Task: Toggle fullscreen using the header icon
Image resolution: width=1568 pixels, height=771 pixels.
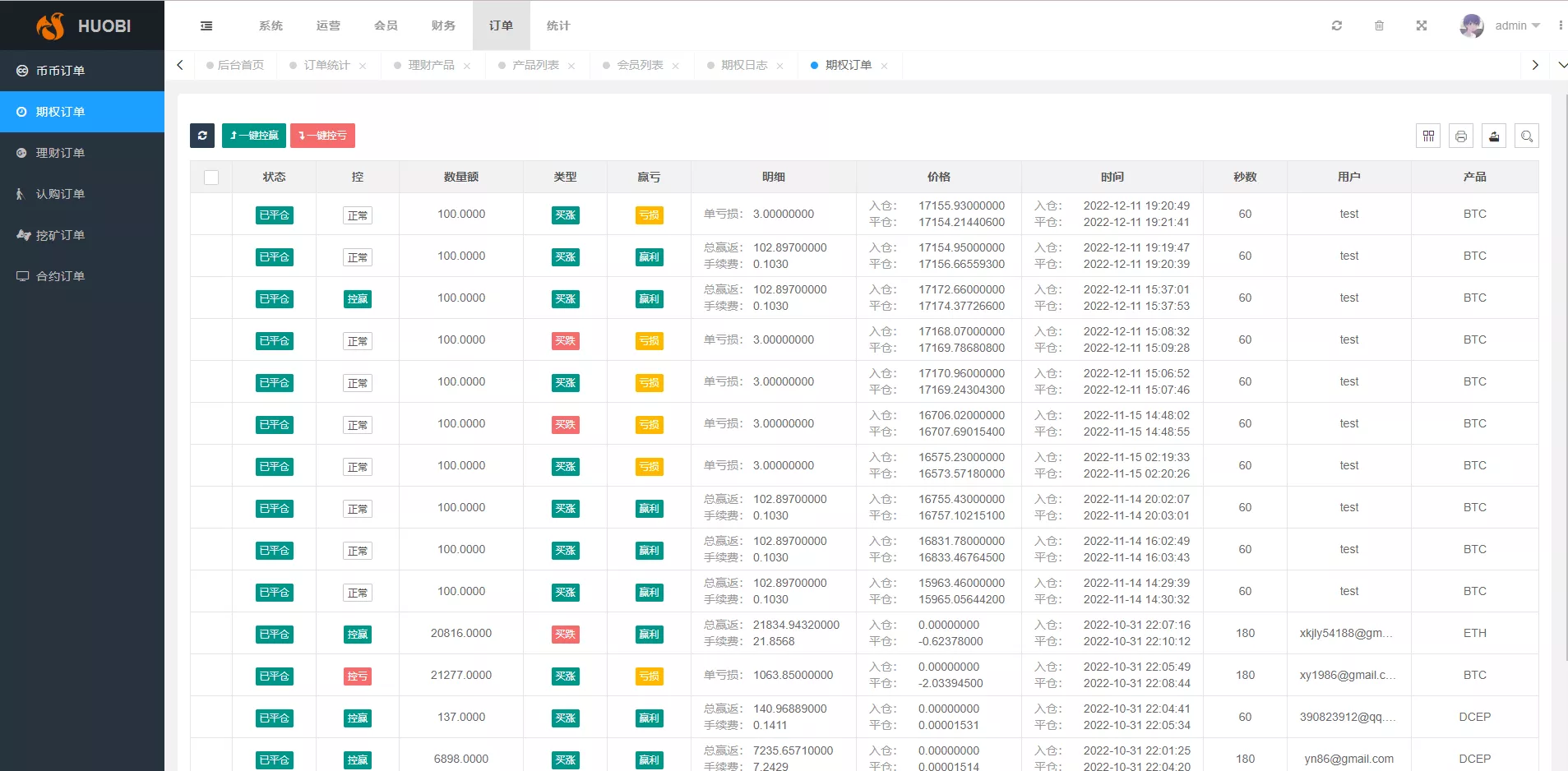Action: click(x=1422, y=25)
